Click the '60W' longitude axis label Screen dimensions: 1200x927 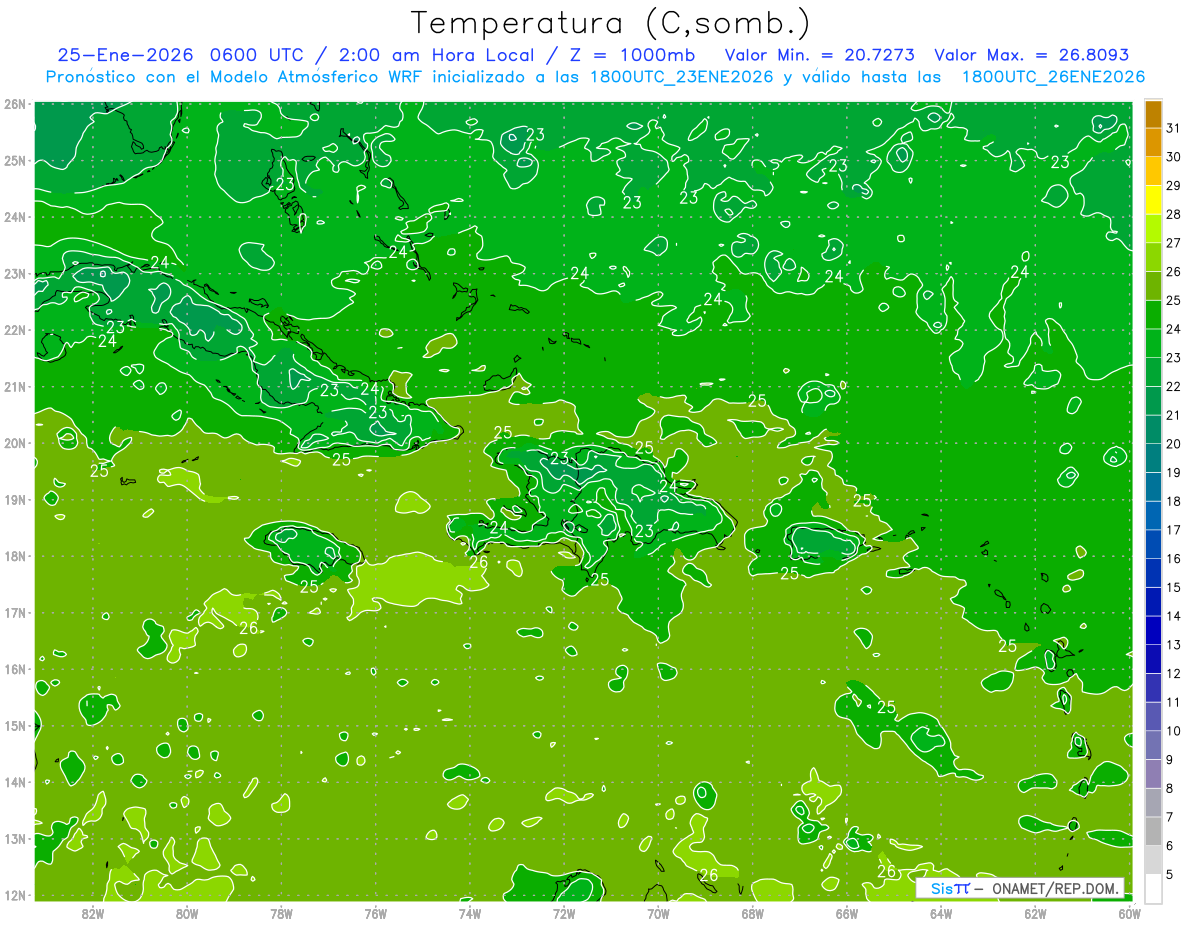tap(1129, 913)
